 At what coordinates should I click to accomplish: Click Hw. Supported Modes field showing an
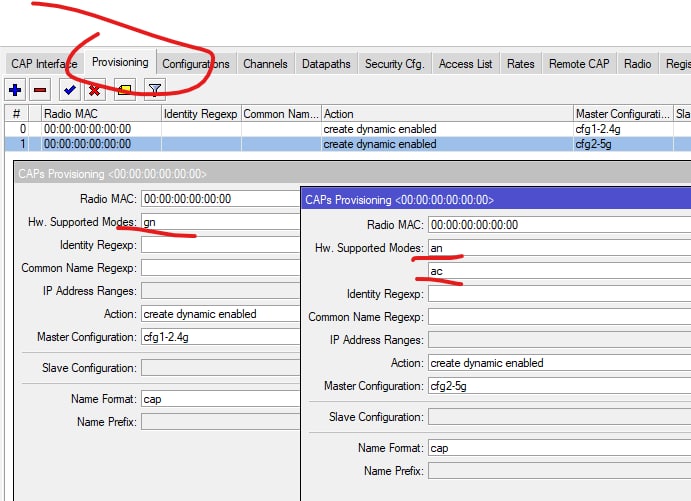(559, 248)
